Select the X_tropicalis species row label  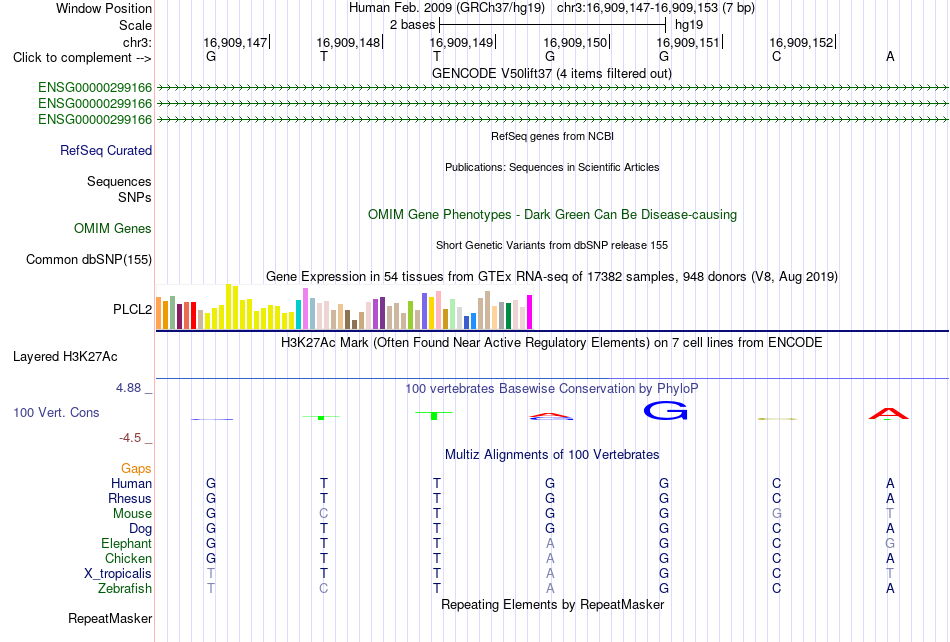click(118, 574)
